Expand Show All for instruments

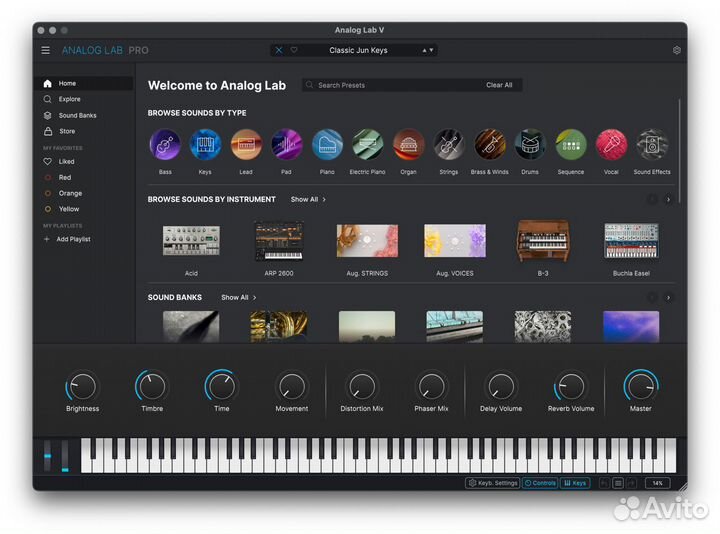[x=308, y=200]
